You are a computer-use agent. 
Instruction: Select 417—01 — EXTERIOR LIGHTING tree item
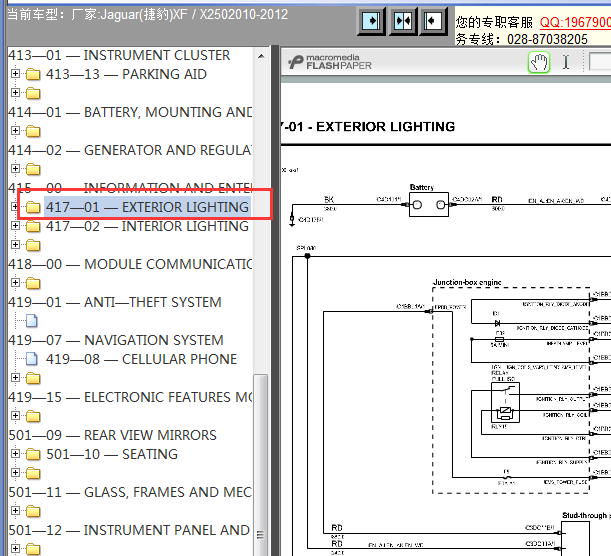click(147, 207)
